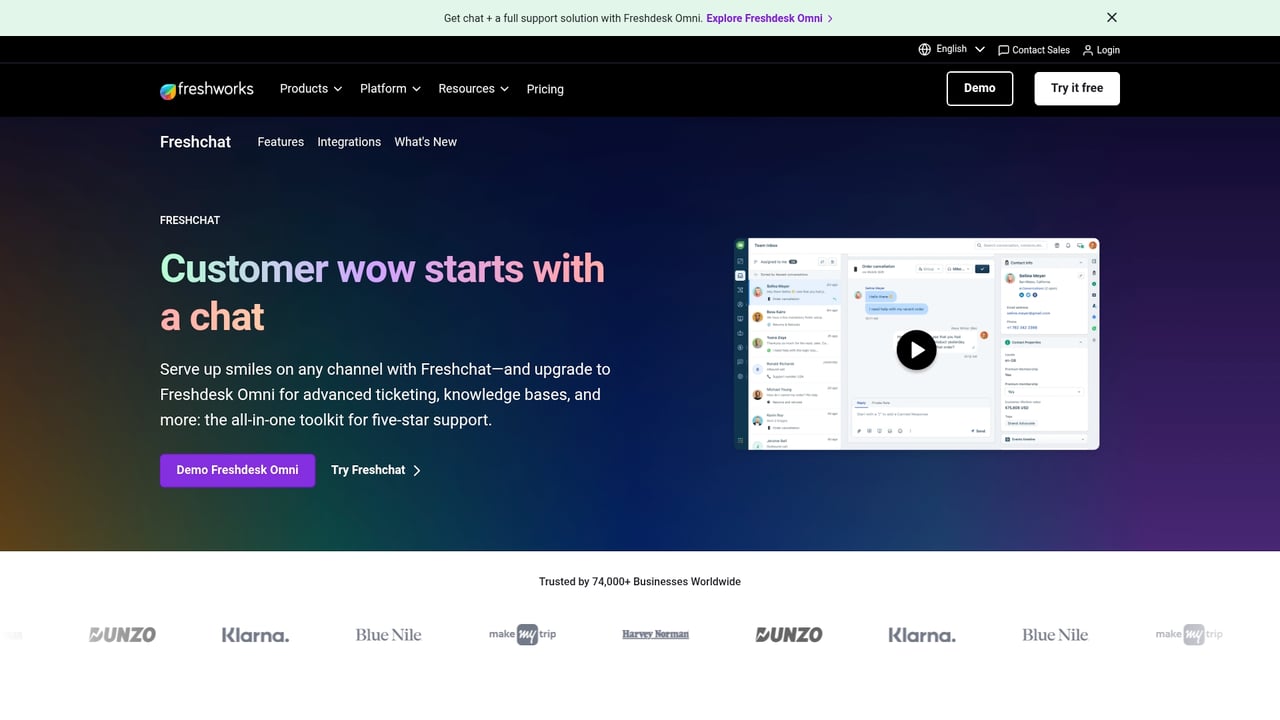Screen dimensions: 1280x720
Task: Click the Freshworks rainbow logo
Action: 166,90
